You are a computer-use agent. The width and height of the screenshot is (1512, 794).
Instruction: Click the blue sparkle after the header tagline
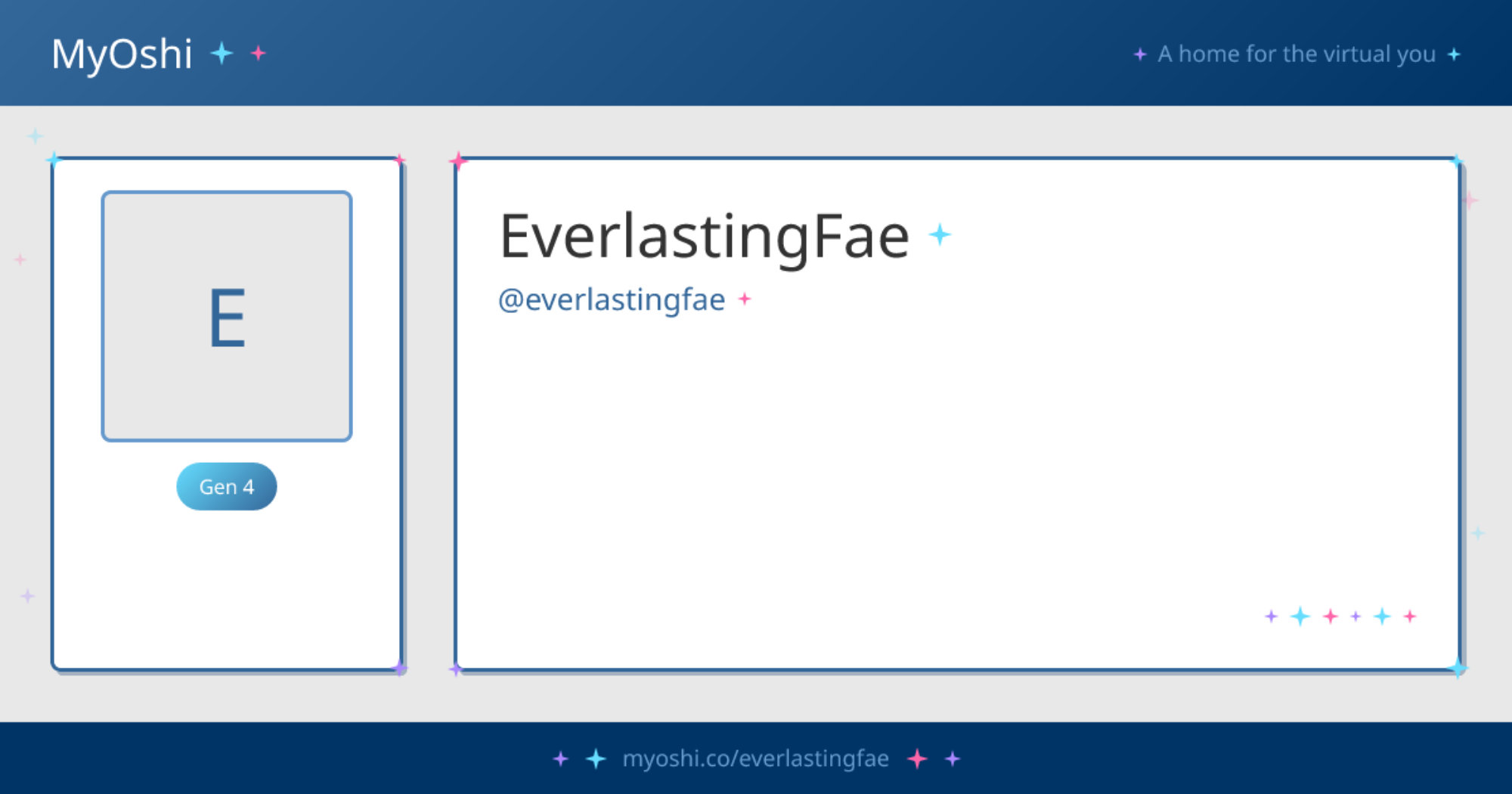coord(1454,54)
